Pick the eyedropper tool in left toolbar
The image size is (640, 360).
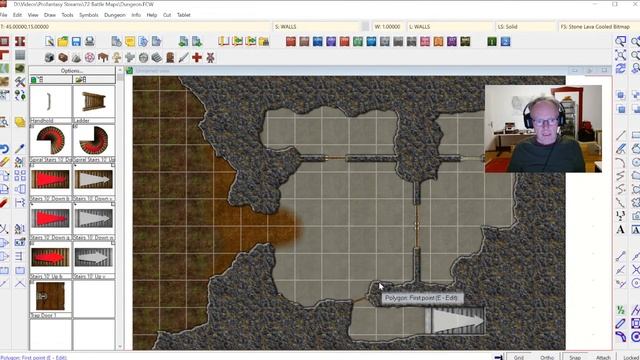[20, 149]
